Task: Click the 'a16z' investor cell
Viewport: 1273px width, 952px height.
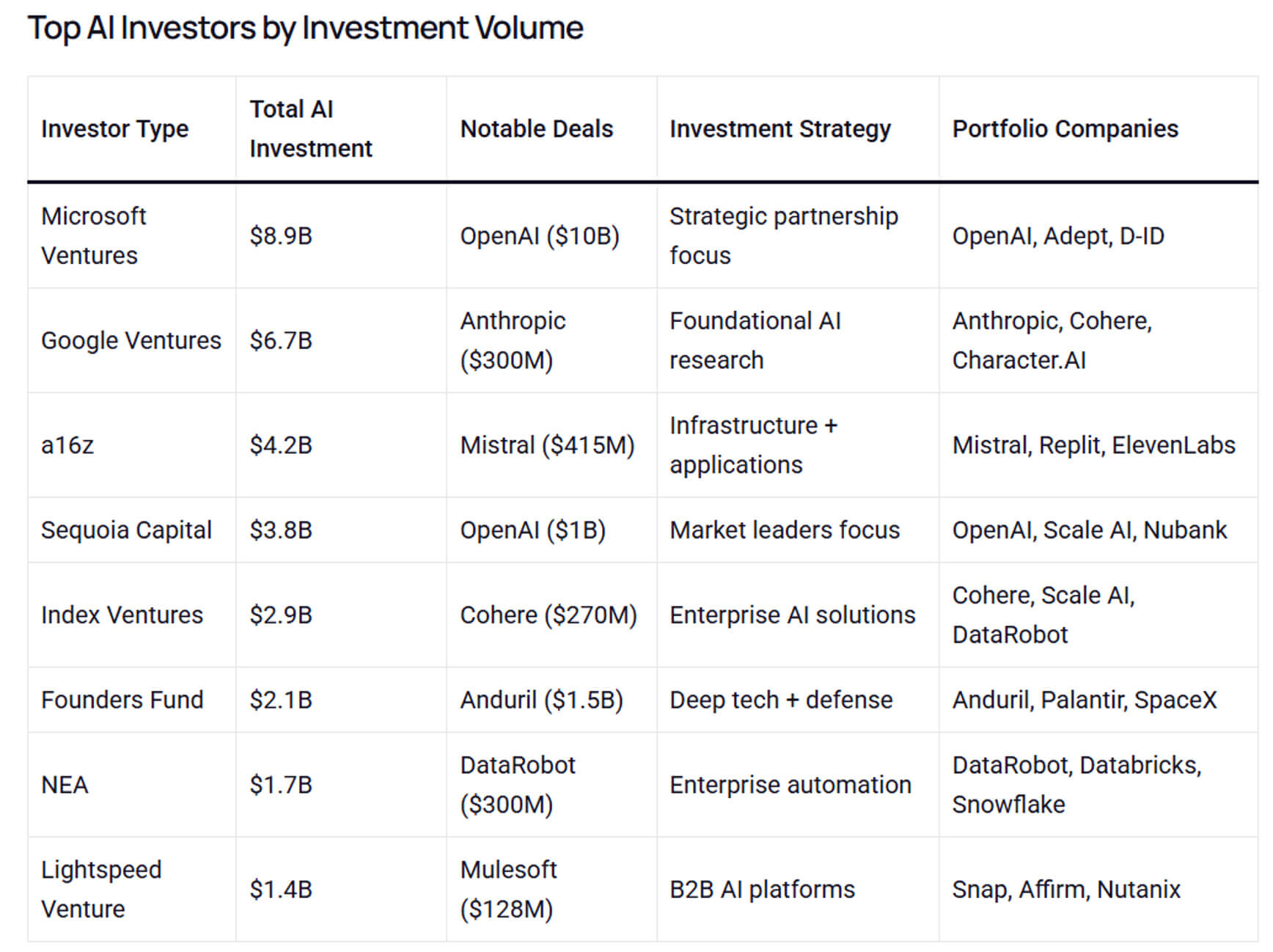Action: [x=67, y=445]
